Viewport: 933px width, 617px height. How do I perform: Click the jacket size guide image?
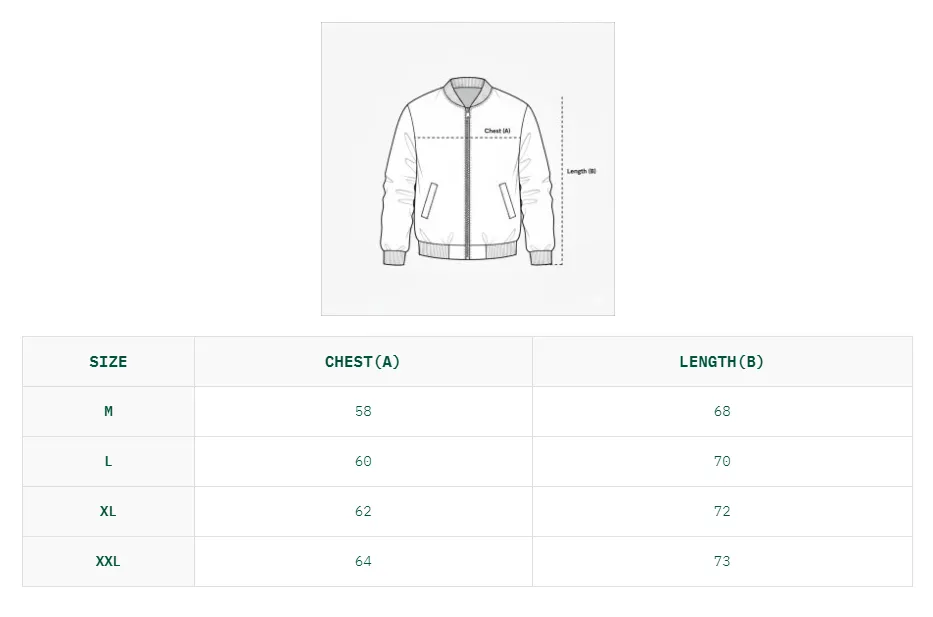467,169
